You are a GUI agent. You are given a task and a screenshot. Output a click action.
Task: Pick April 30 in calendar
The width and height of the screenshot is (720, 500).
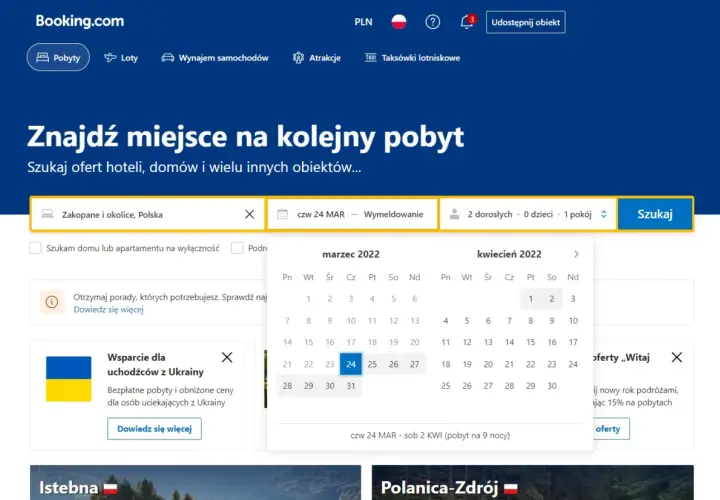click(x=552, y=386)
